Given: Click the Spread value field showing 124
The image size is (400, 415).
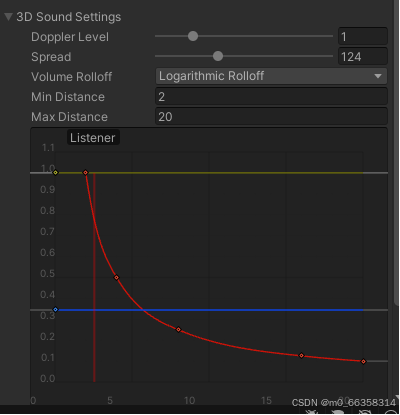Looking at the screenshot, I should (363, 56).
